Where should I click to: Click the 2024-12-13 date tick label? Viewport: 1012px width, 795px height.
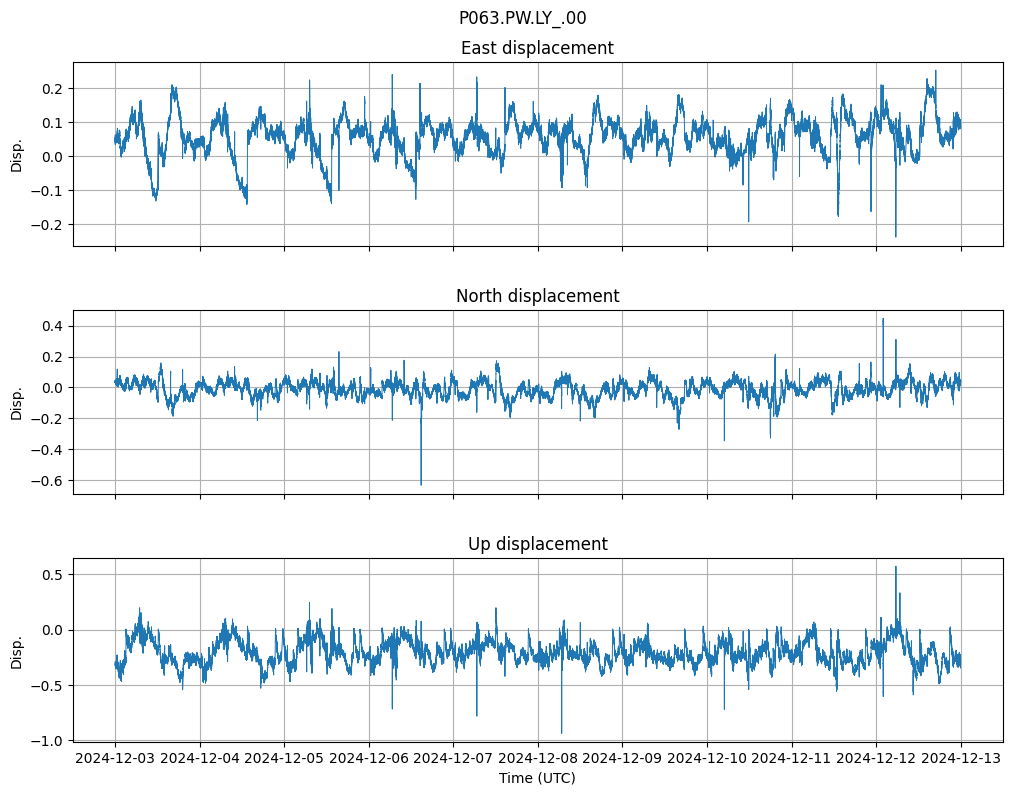point(961,759)
